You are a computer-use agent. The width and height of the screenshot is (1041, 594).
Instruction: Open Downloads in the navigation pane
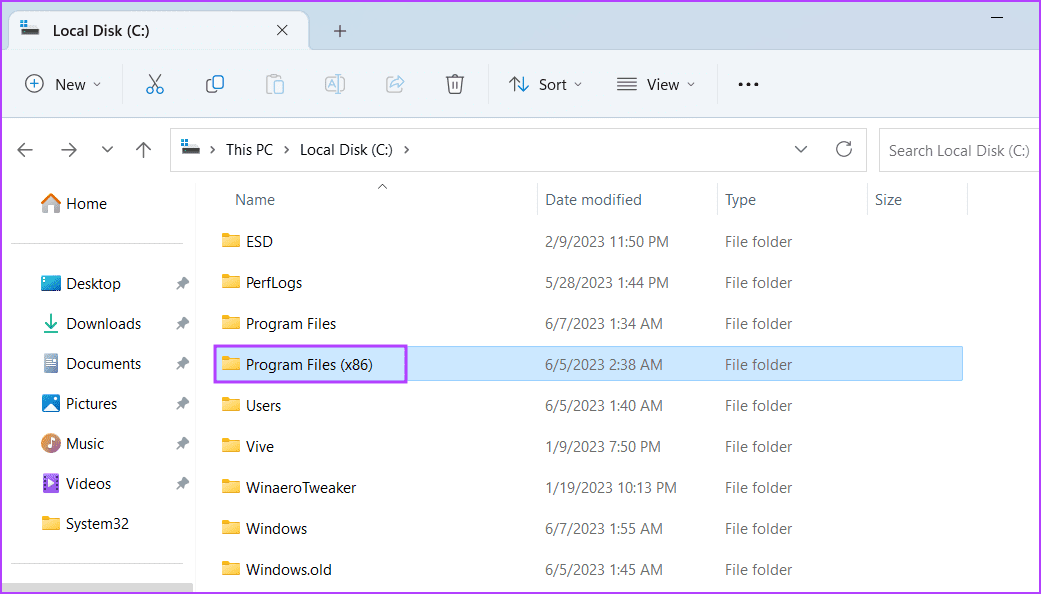pyautogui.click(x=92, y=324)
